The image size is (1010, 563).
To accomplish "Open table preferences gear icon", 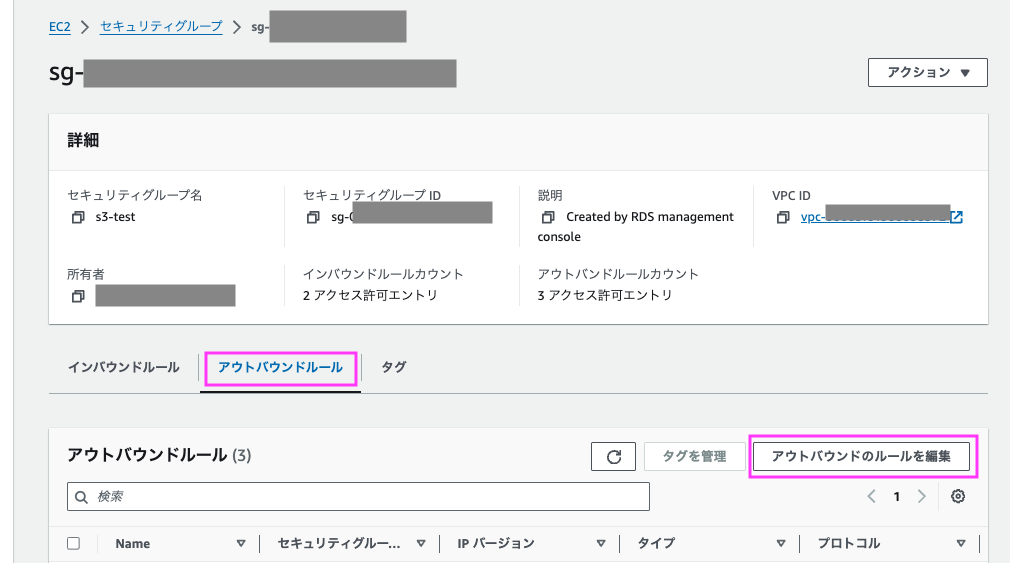I will pyautogui.click(x=958, y=496).
